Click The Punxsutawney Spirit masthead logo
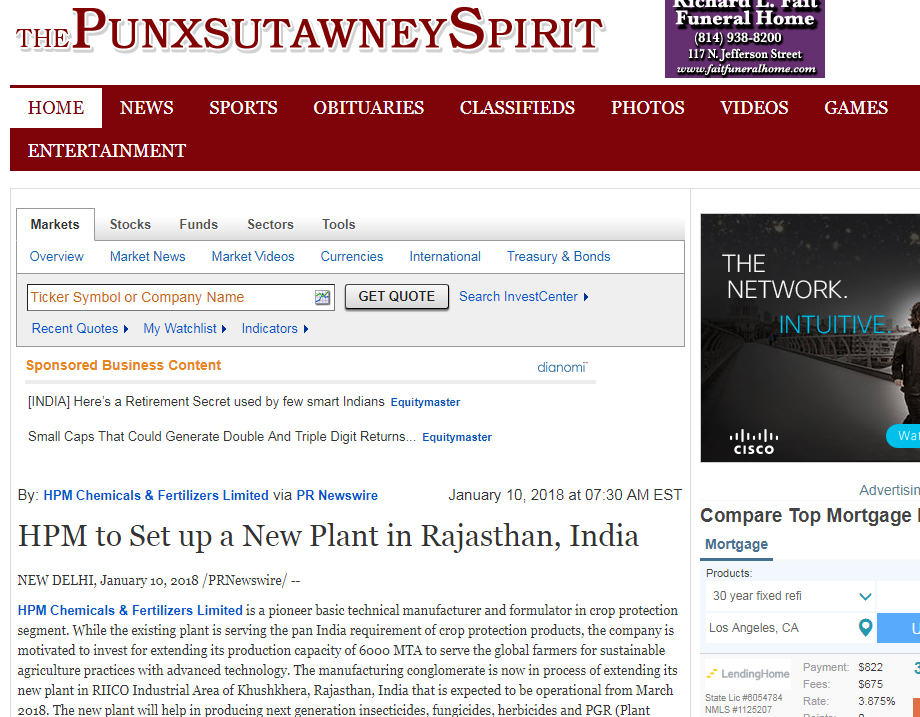Screen dimensions: 920x717 click(309, 31)
